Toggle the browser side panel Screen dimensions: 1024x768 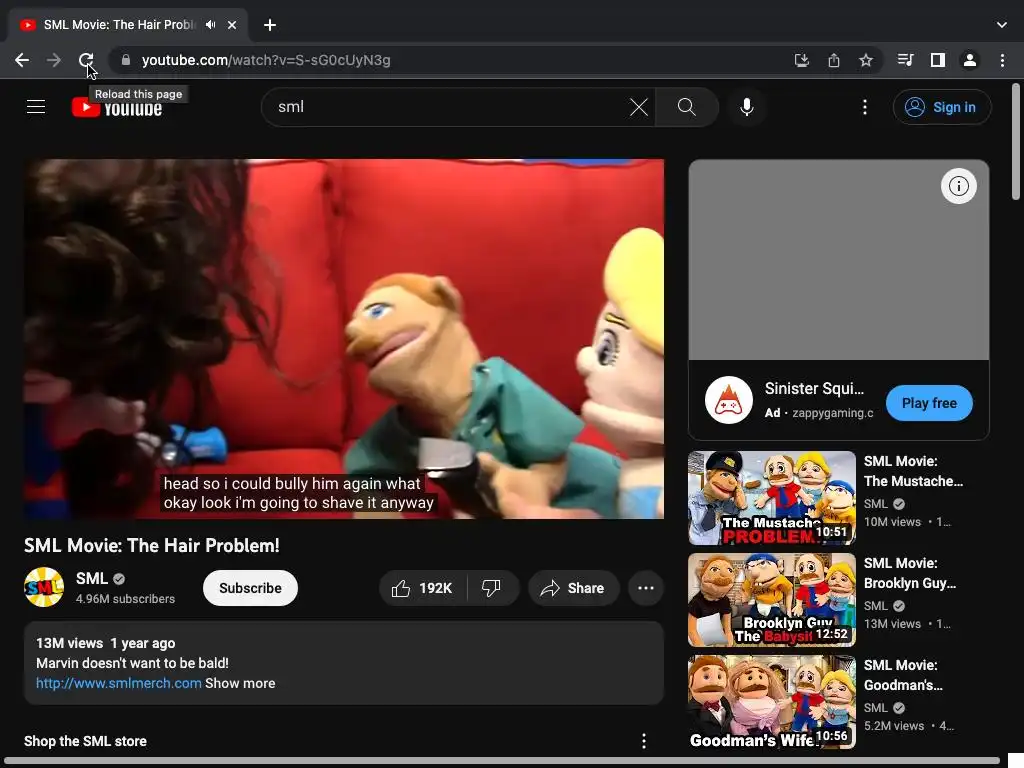[938, 60]
